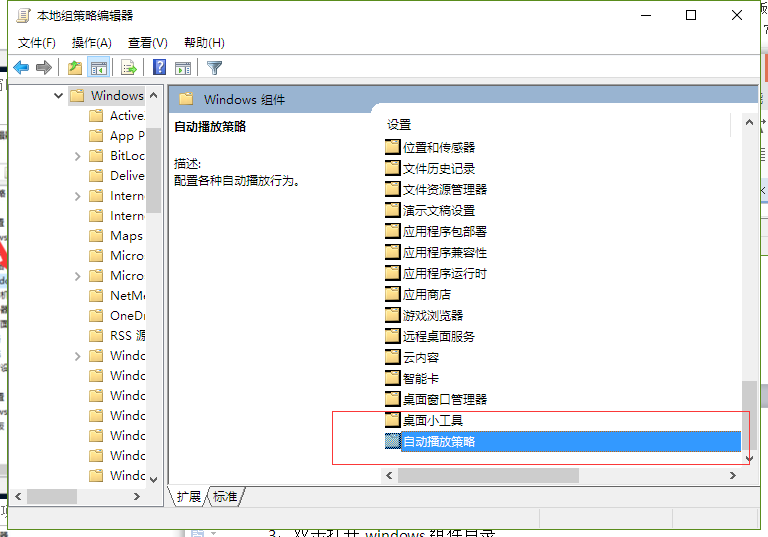The image size is (768, 537).
Task: Click folder icon of 文件历史记录
Action: [x=392, y=168]
